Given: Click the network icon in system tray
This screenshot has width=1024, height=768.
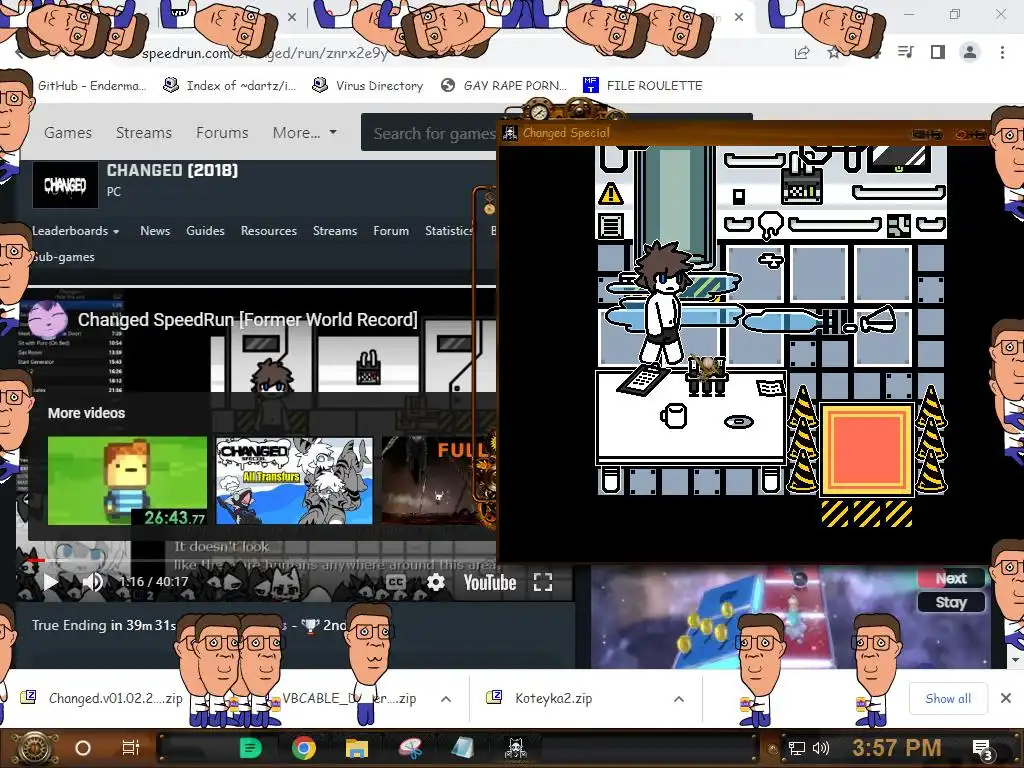Looking at the screenshot, I should pyautogui.click(x=796, y=748).
